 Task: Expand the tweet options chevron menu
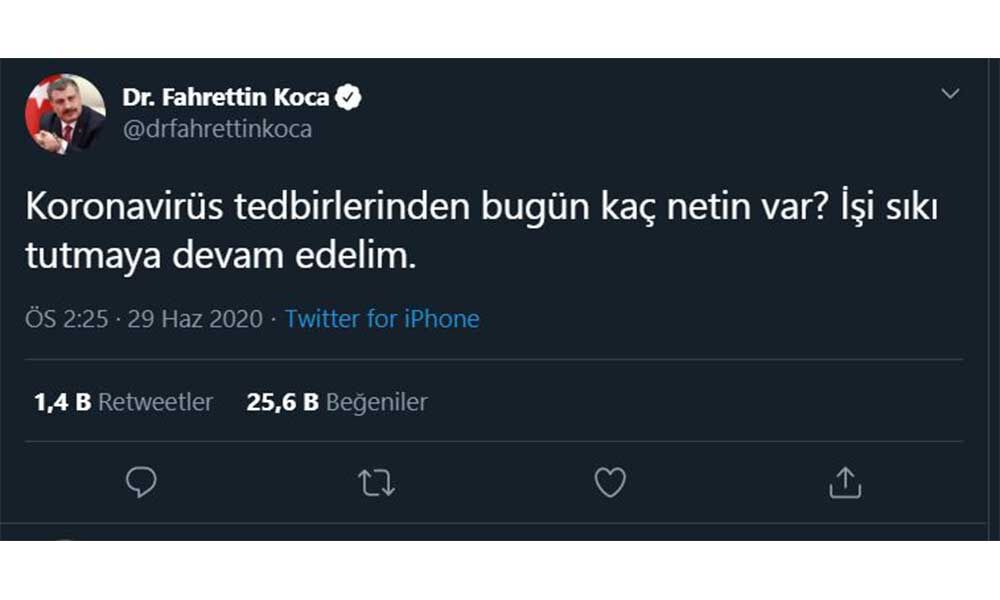click(x=950, y=94)
